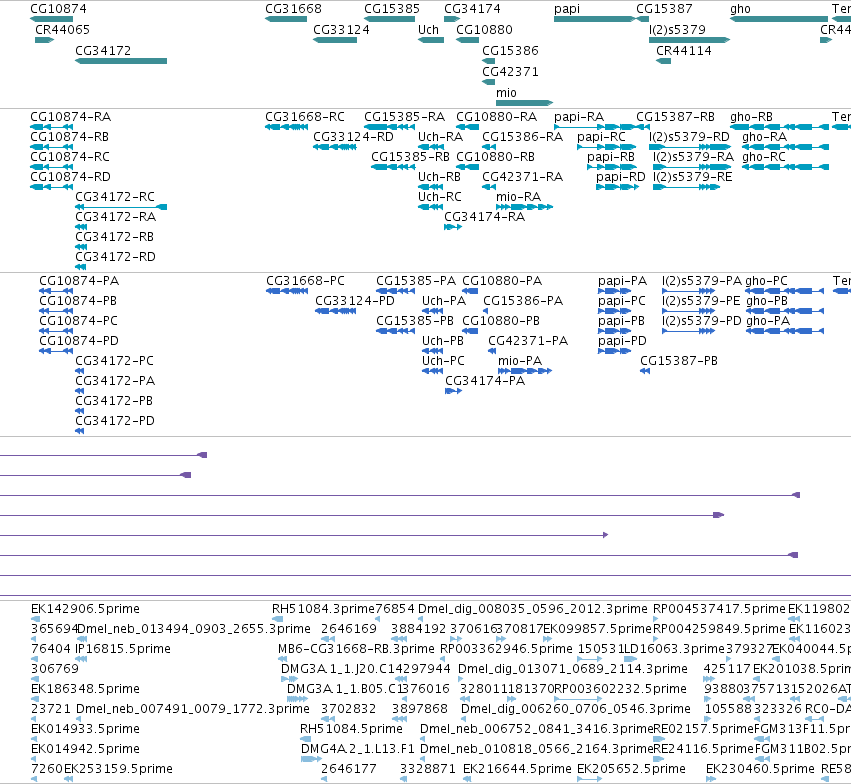Select protein CG42371-PA
Image resolution: width=851 pixels, height=784 pixels.
pyautogui.click(x=528, y=341)
